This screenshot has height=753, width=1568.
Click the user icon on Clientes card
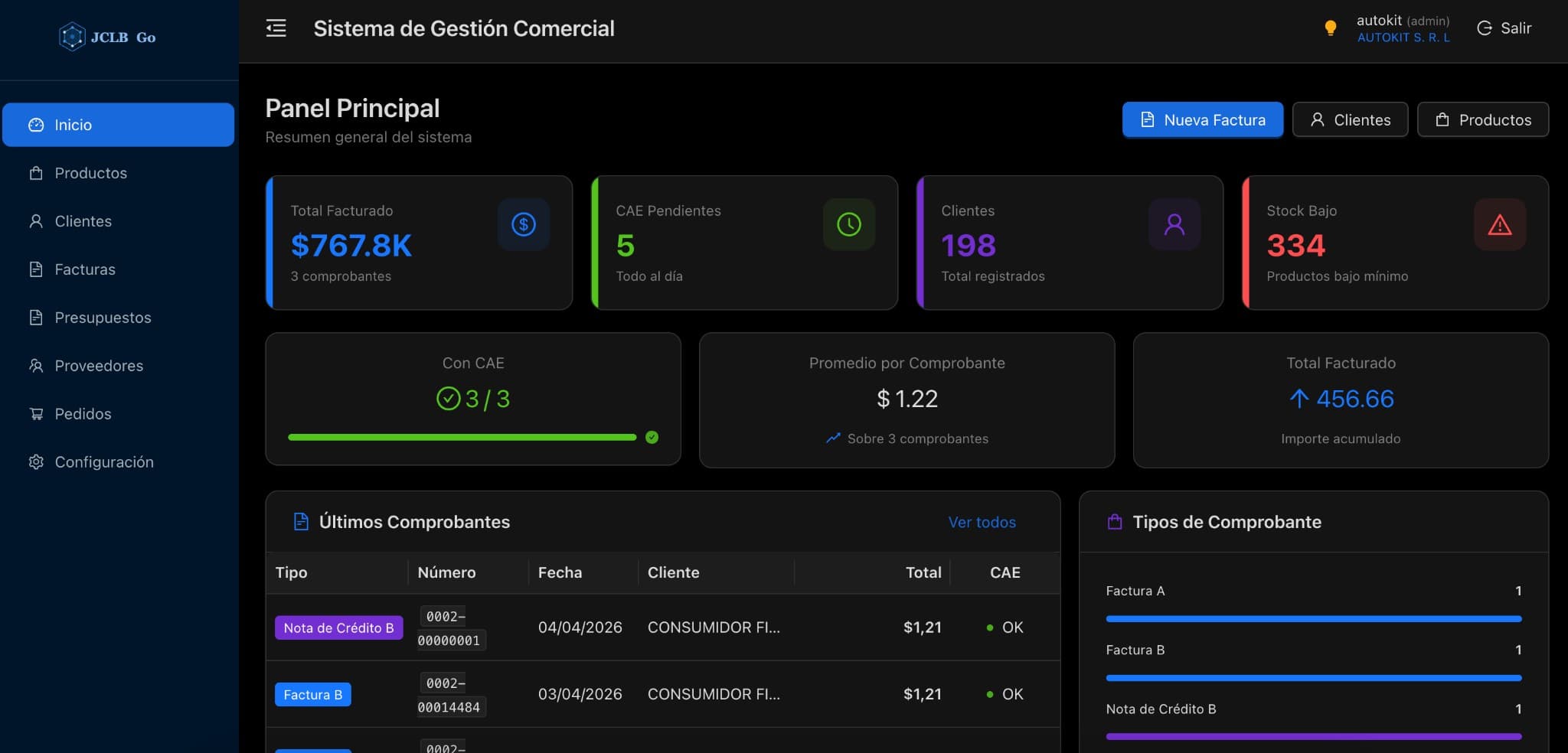click(x=1174, y=224)
